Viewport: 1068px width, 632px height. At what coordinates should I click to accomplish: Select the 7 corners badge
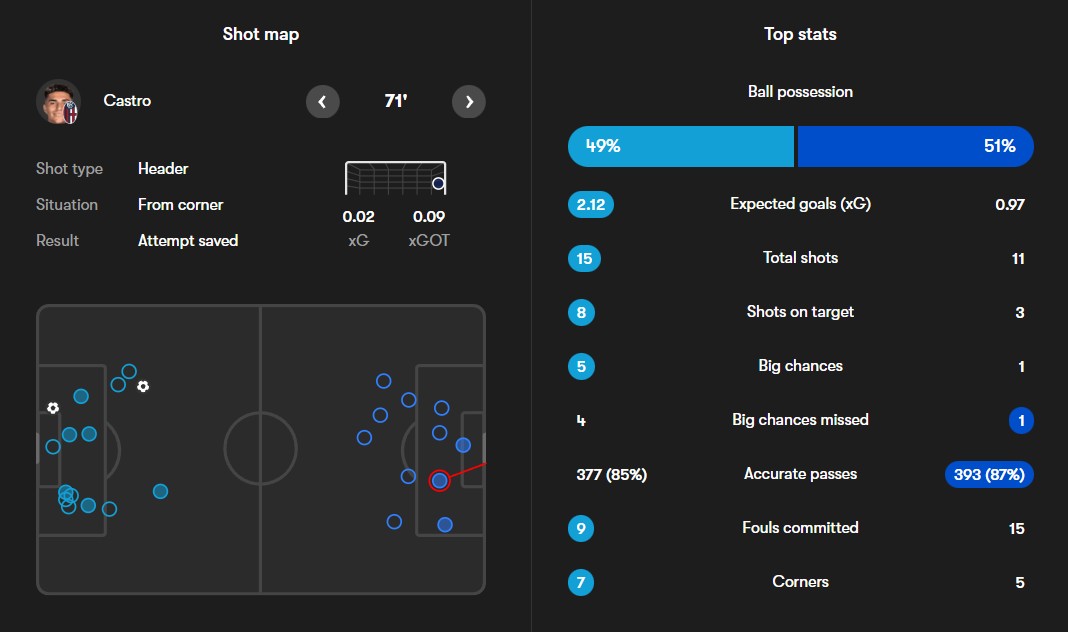(581, 582)
